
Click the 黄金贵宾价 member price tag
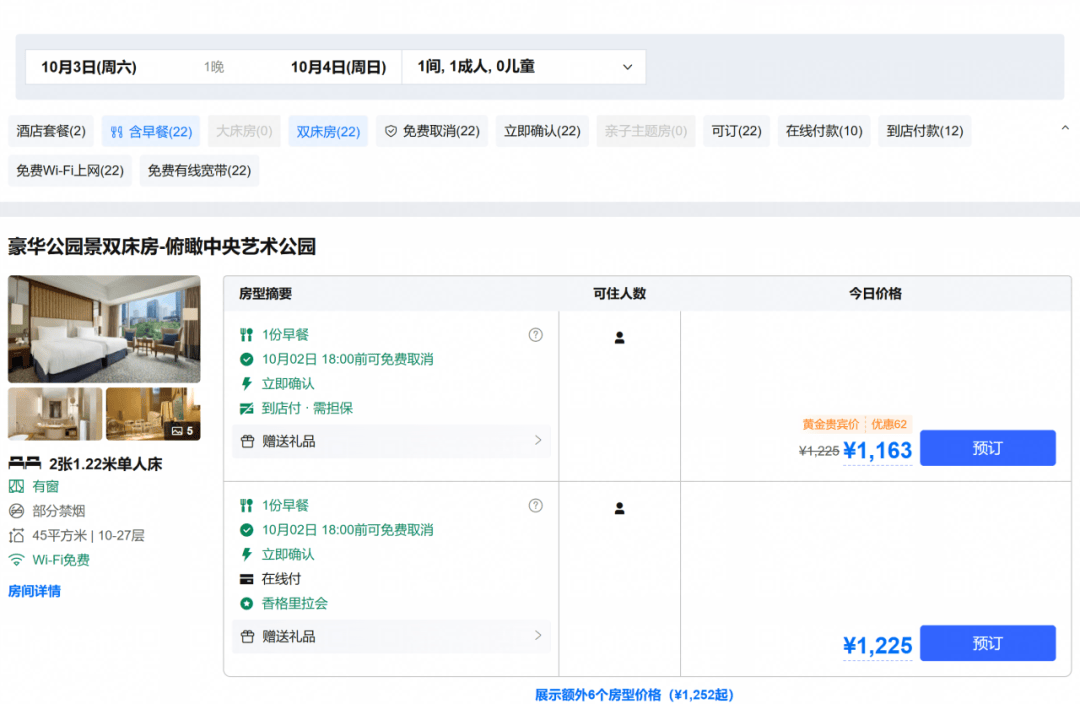831,424
